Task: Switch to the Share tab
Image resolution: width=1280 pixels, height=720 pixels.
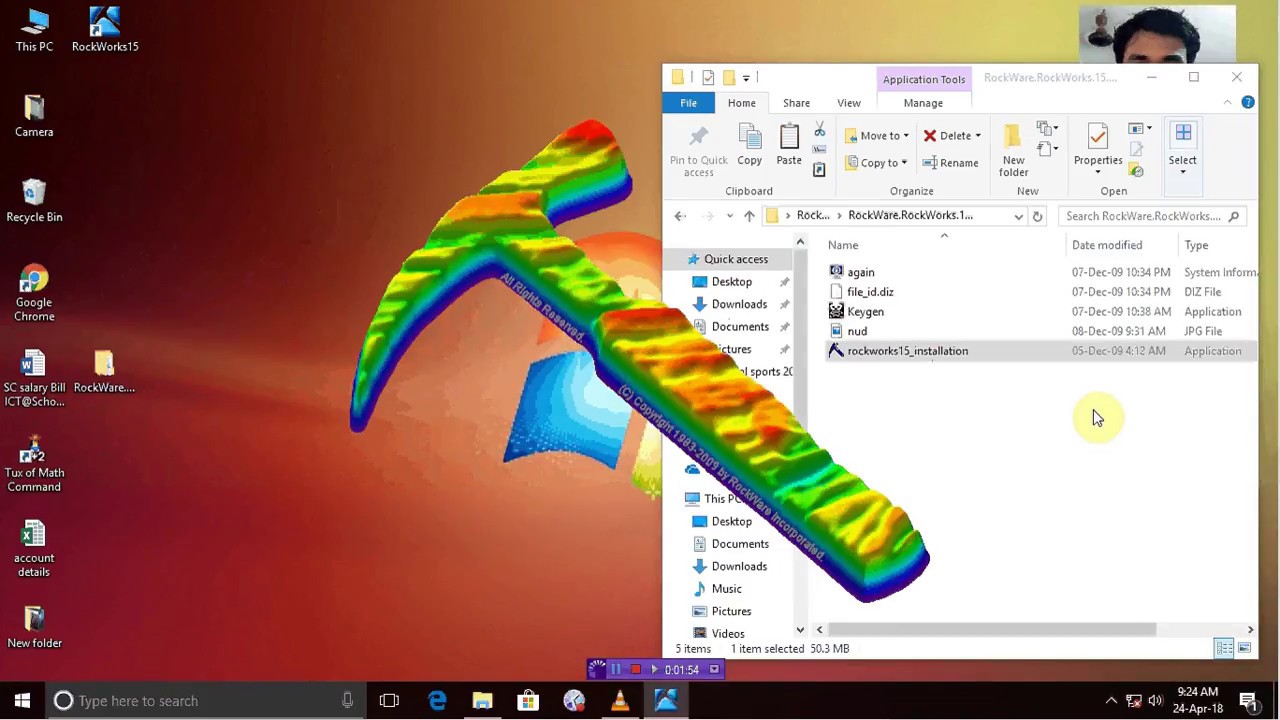Action: pyautogui.click(x=796, y=103)
